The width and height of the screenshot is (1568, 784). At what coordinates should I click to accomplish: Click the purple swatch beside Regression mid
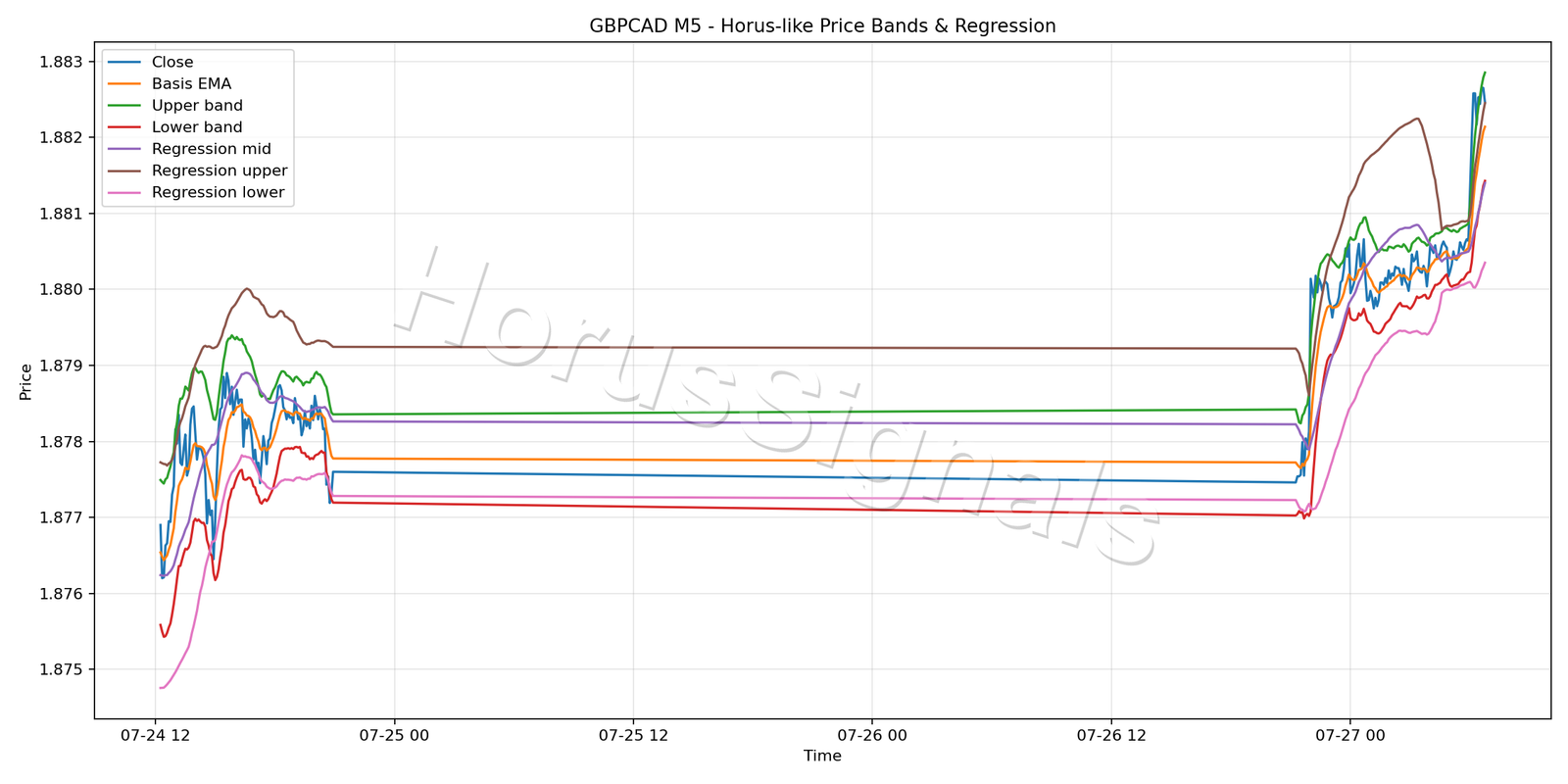(x=124, y=149)
